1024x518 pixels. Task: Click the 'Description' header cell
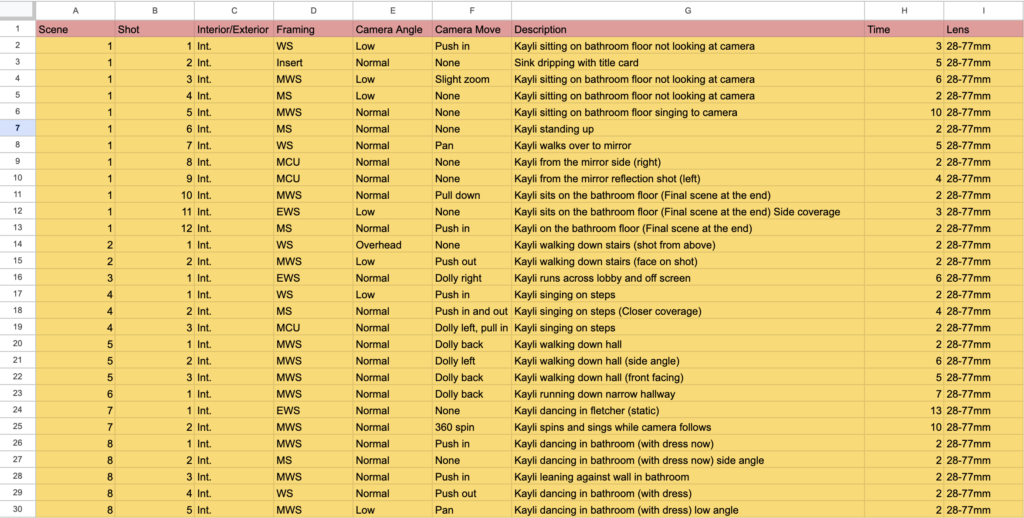688,30
